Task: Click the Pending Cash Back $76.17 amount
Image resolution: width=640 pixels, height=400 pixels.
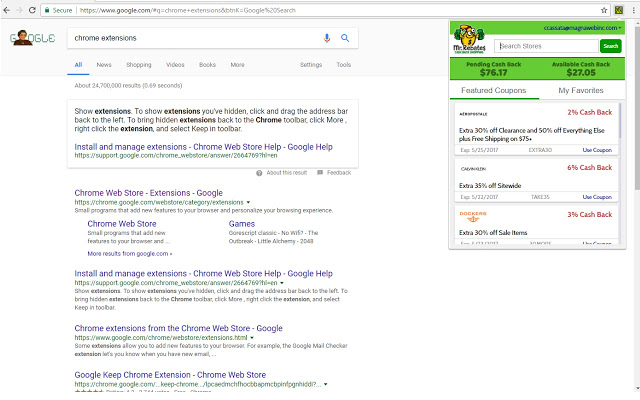Action: pos(493,73)
